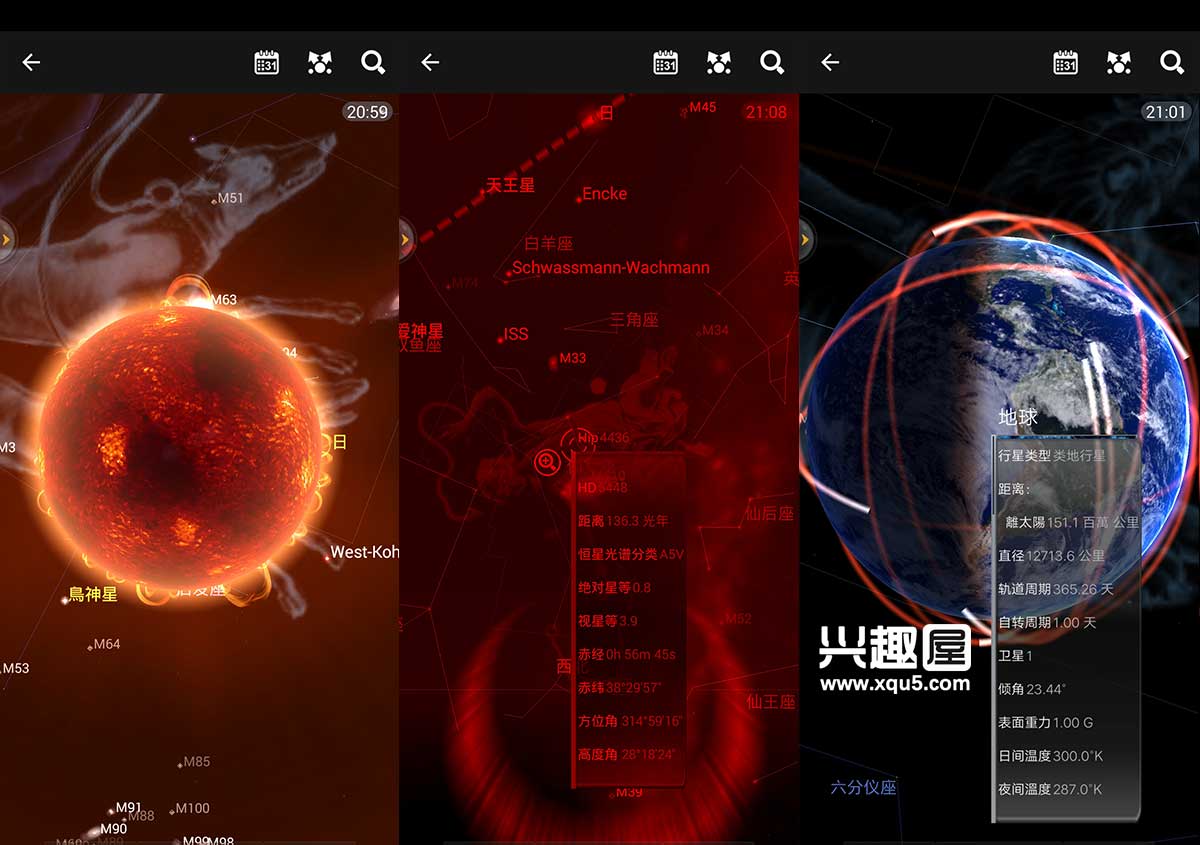The image size is (1200, 845).
Task: Select the M34 label
Action: pyautogui.click(x=716, y=330)
